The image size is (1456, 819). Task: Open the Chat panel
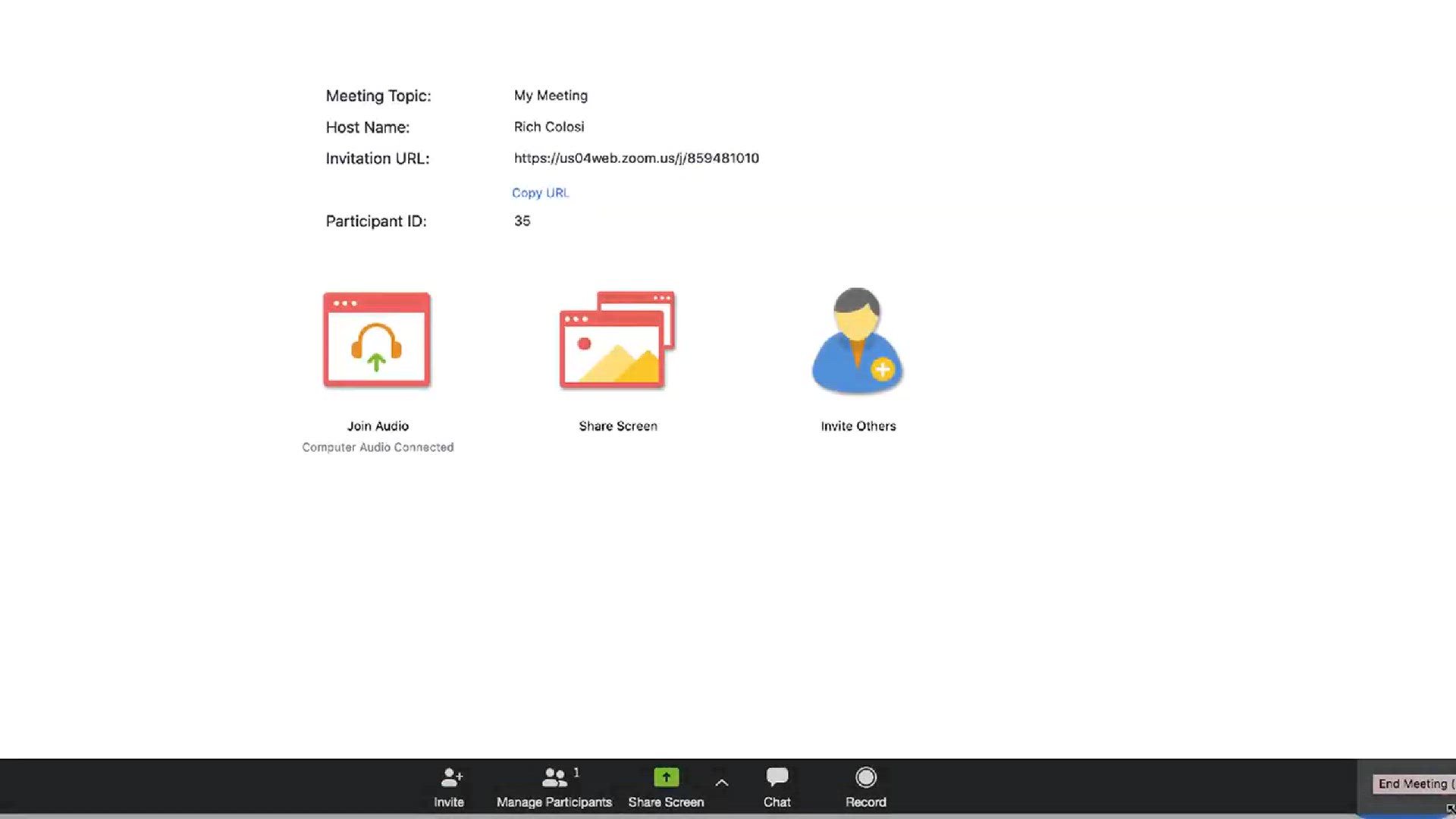click(x=777, y=787)
